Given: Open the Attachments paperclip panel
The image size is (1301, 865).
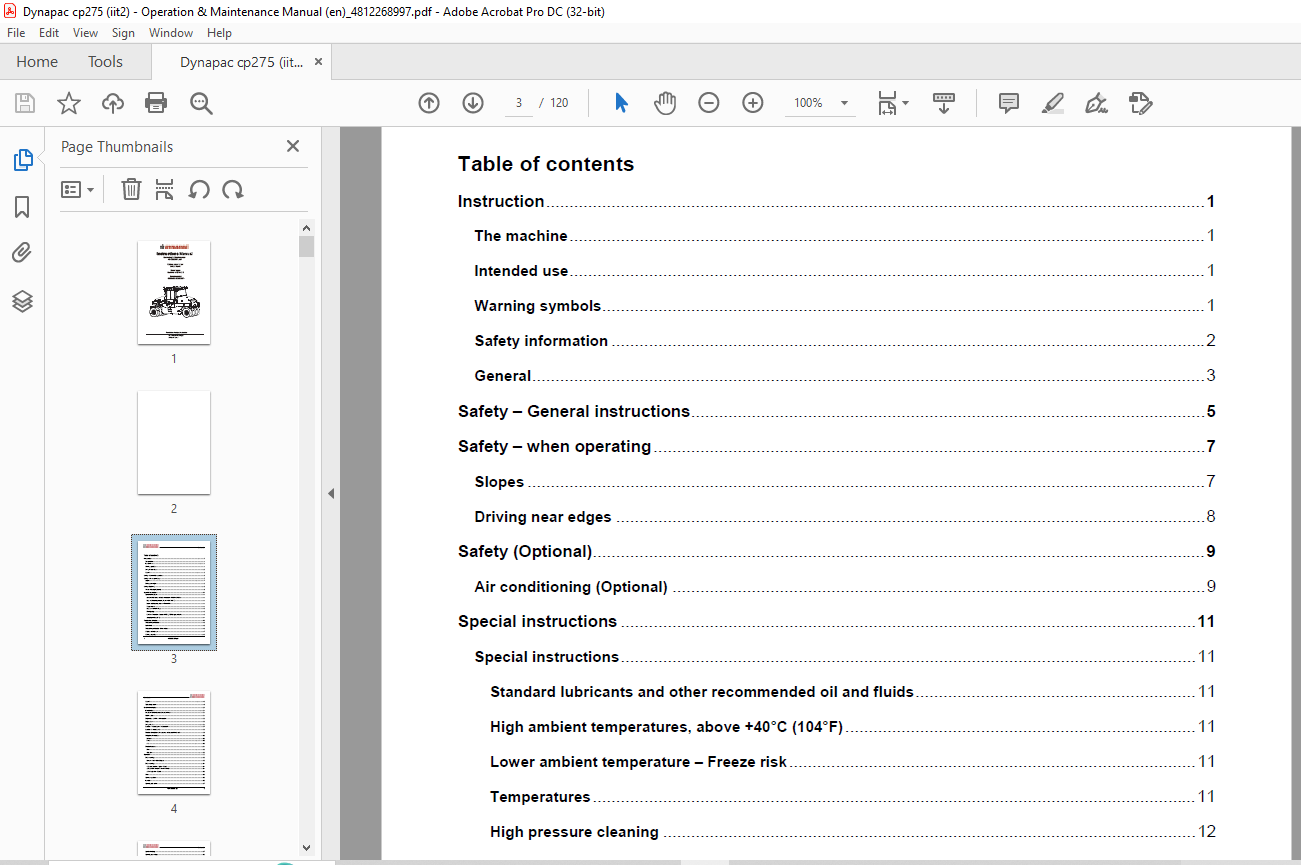Looking at the screenshot, I should click(x=22, y=253).
